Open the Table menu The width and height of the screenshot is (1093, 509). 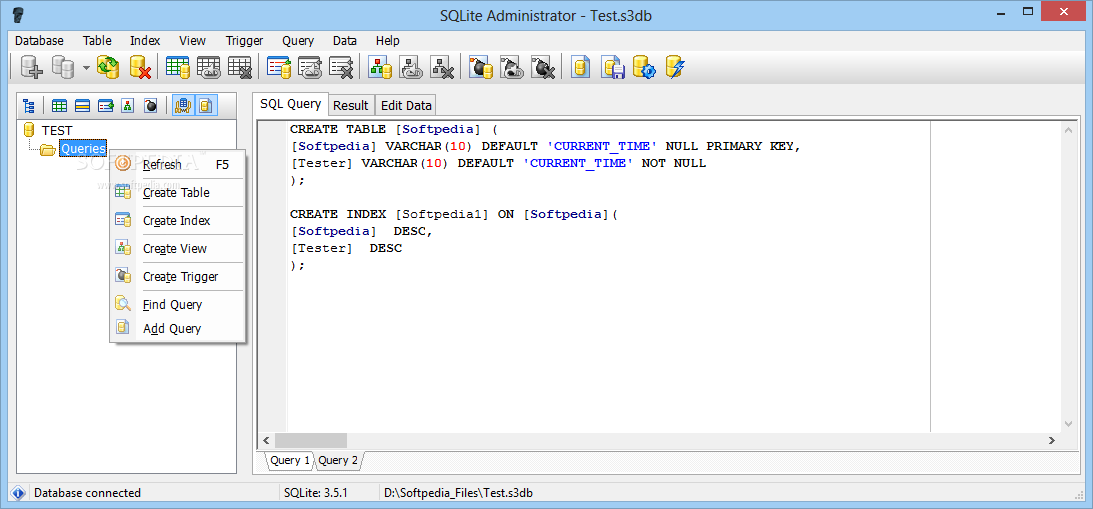click(97, 40)
